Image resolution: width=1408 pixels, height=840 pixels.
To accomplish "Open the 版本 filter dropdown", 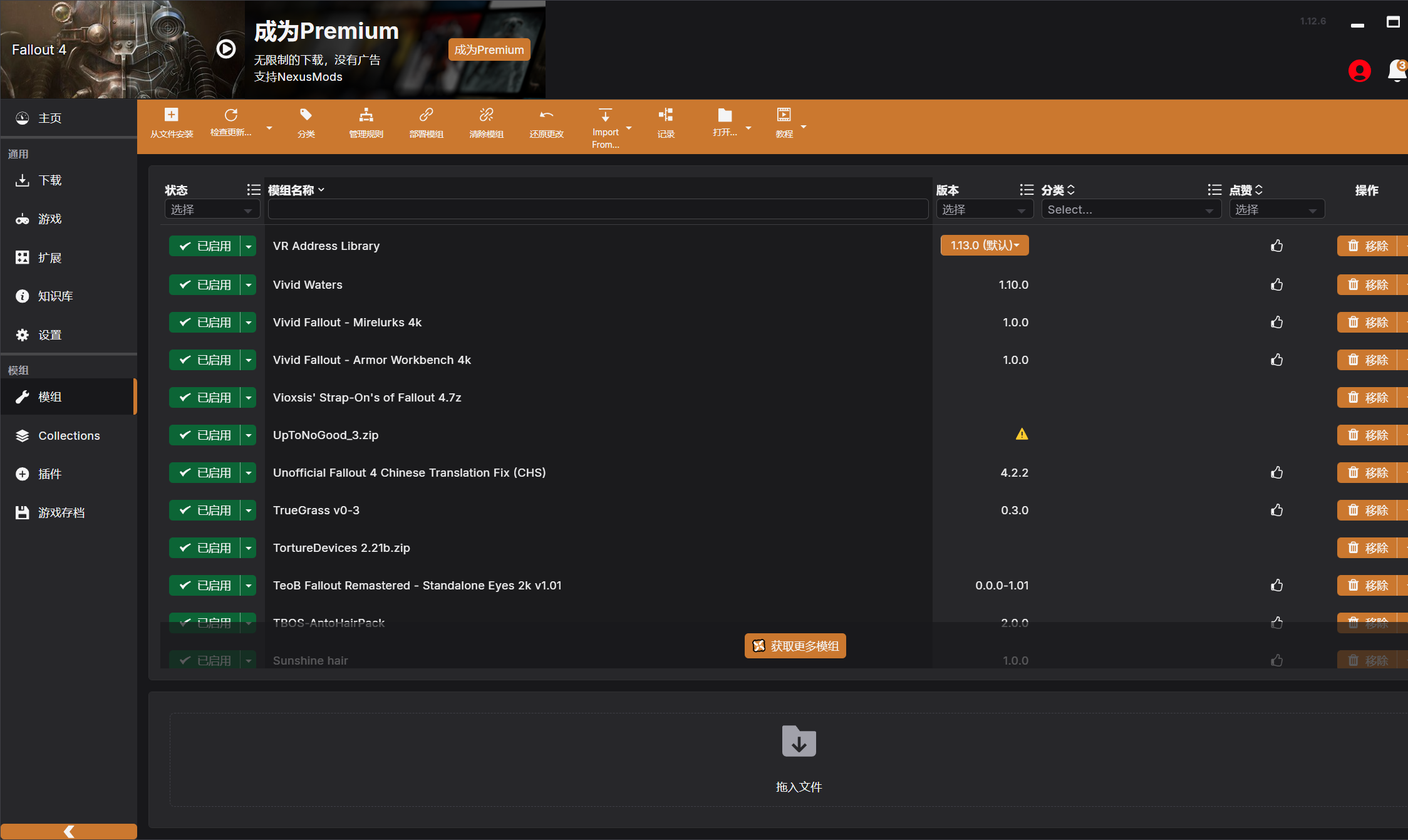I will (985, 210).
